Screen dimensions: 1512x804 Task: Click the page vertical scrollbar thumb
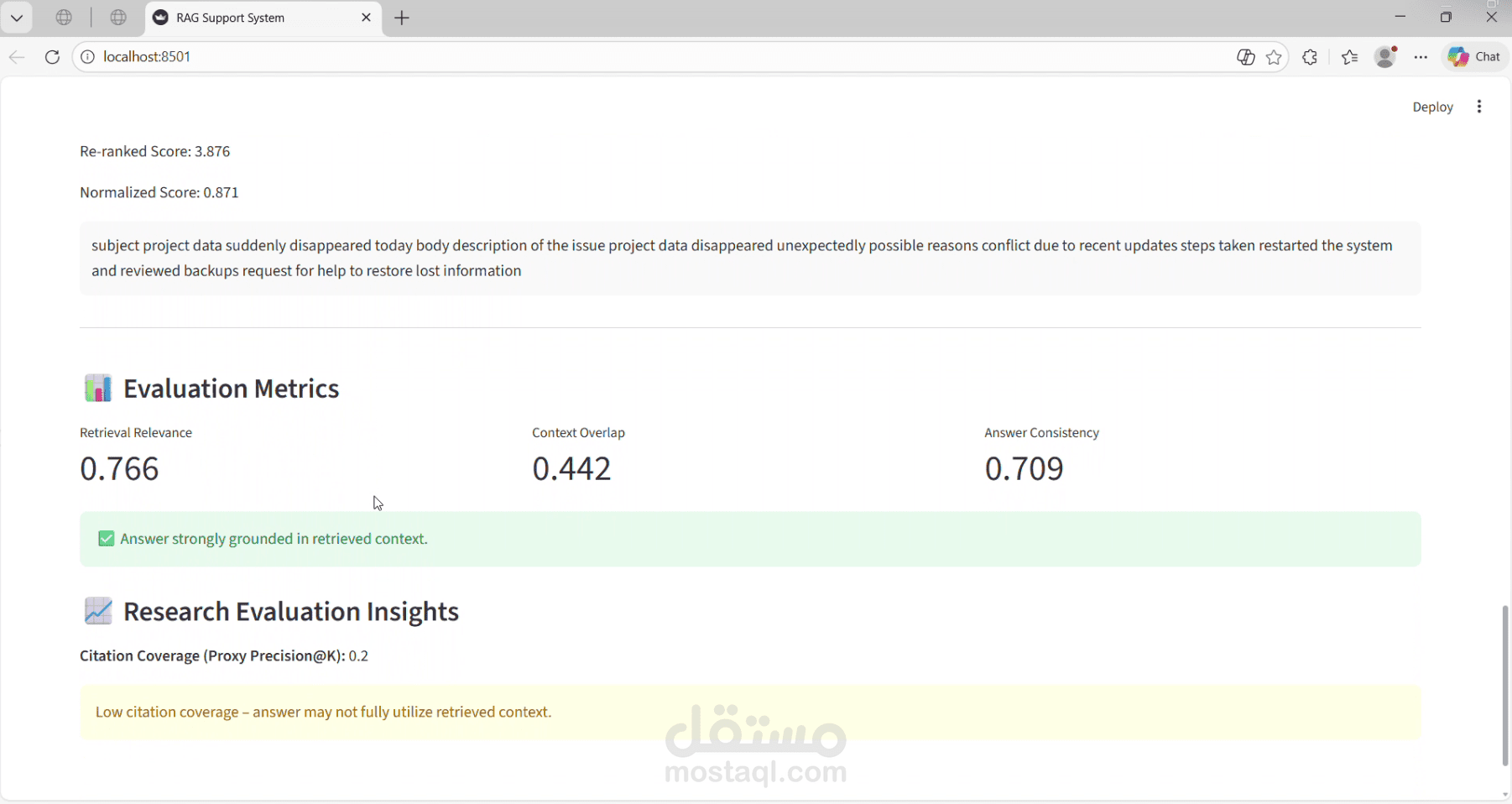[x=1505, y=685]
